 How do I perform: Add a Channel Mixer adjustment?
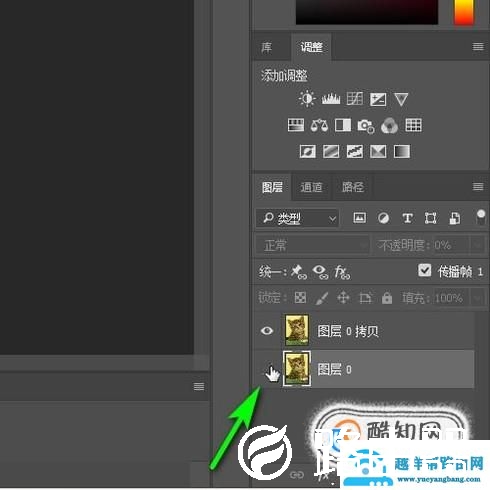(389, 125)
